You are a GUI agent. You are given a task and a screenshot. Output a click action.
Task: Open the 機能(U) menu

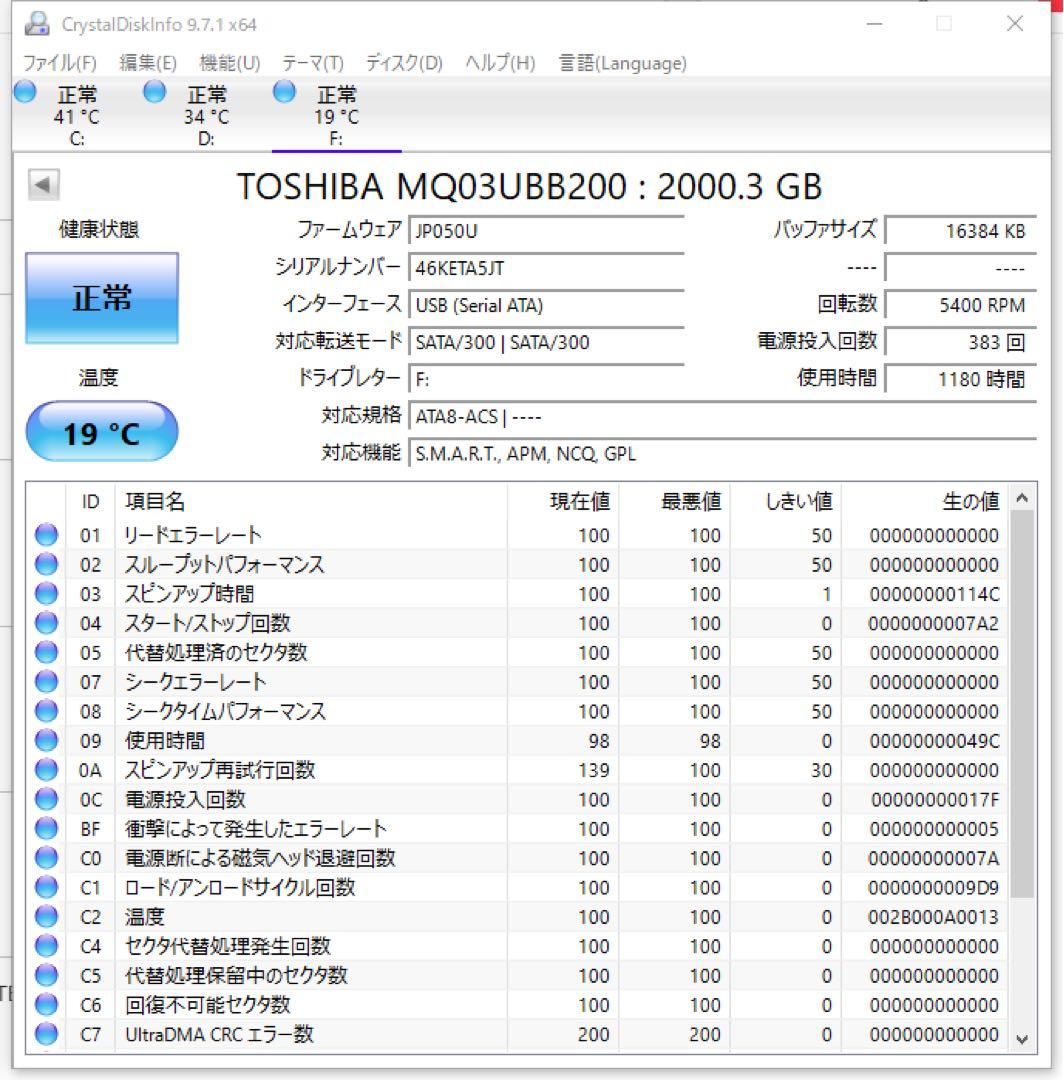pyautogui.click(x=228, y=62)
